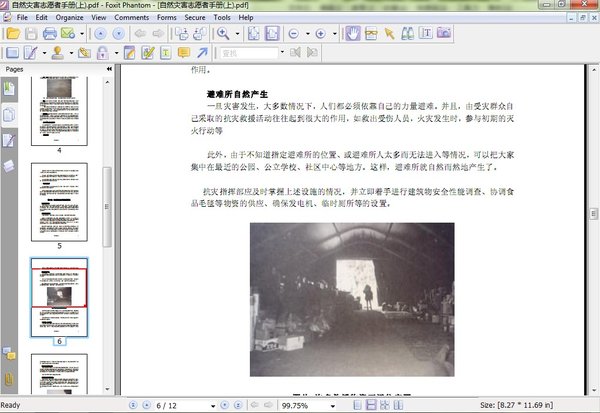Toggle the highlighted Fit Width icon
This screenshot has width=600, height=413.
[x=272, y=34]
